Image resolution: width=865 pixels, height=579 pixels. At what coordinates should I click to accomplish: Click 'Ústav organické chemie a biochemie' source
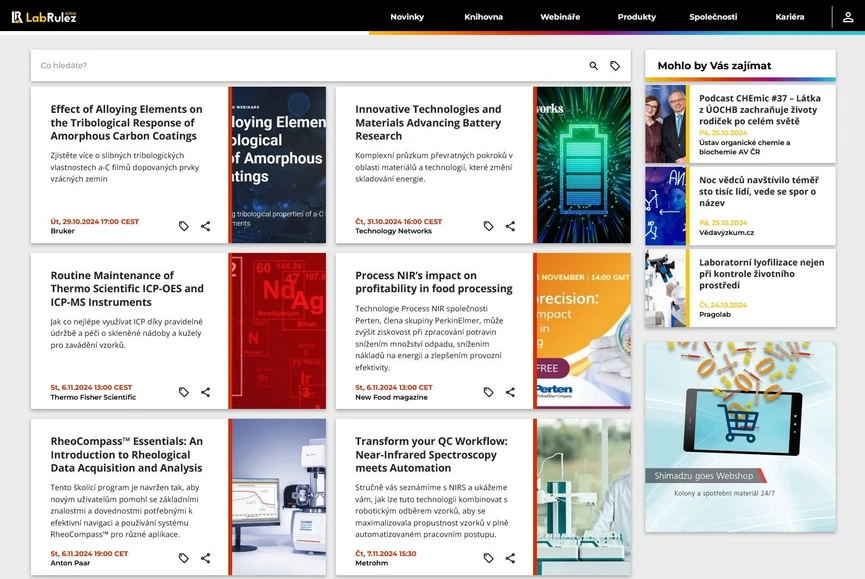[744, 147]
